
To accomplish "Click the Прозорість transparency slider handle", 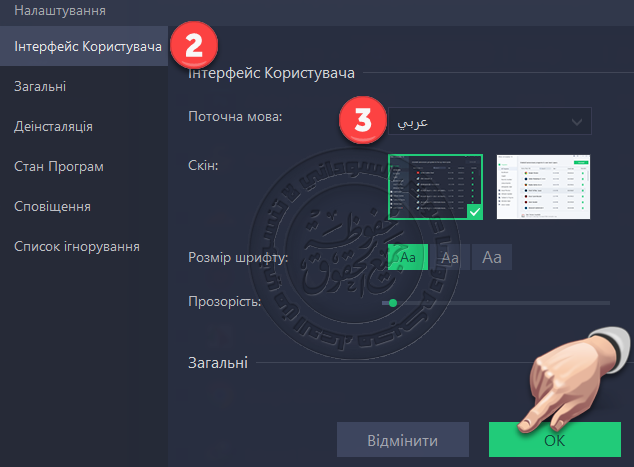I will tap(393, 302).
